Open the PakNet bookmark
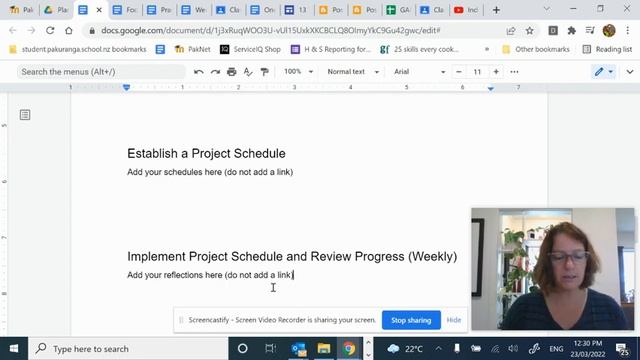The image size is (640, 360). tap(192, 49)
